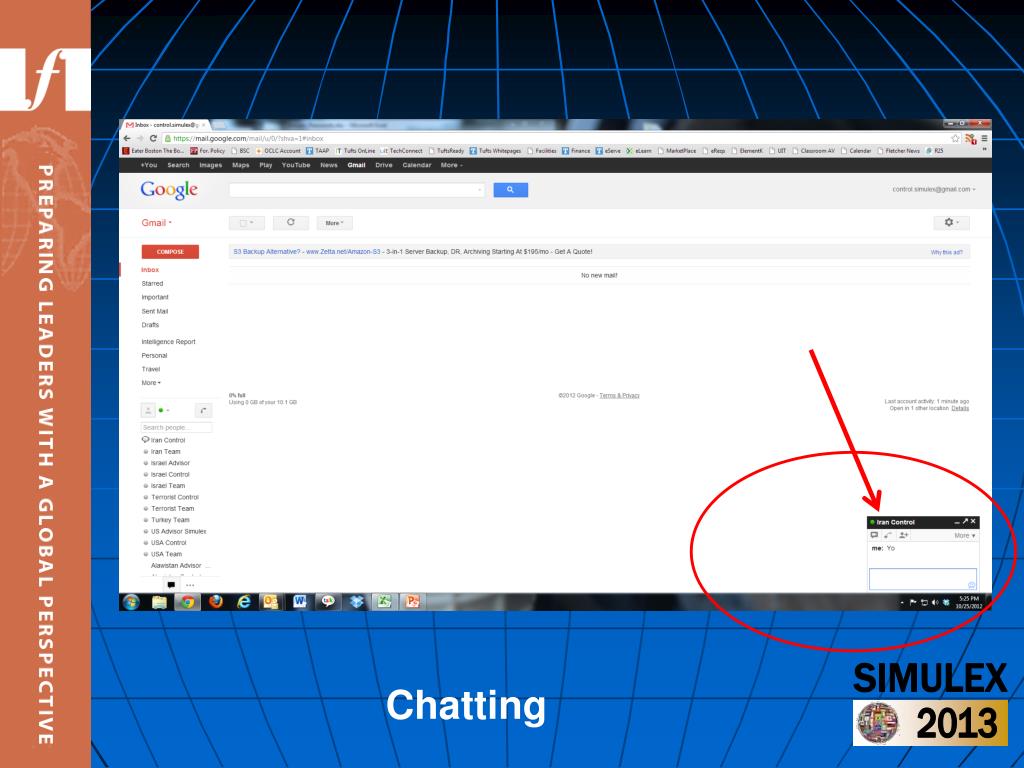This screenshot has height=768, width=1024.
Task: Open Drive in the Google bar
Action: 384,165
